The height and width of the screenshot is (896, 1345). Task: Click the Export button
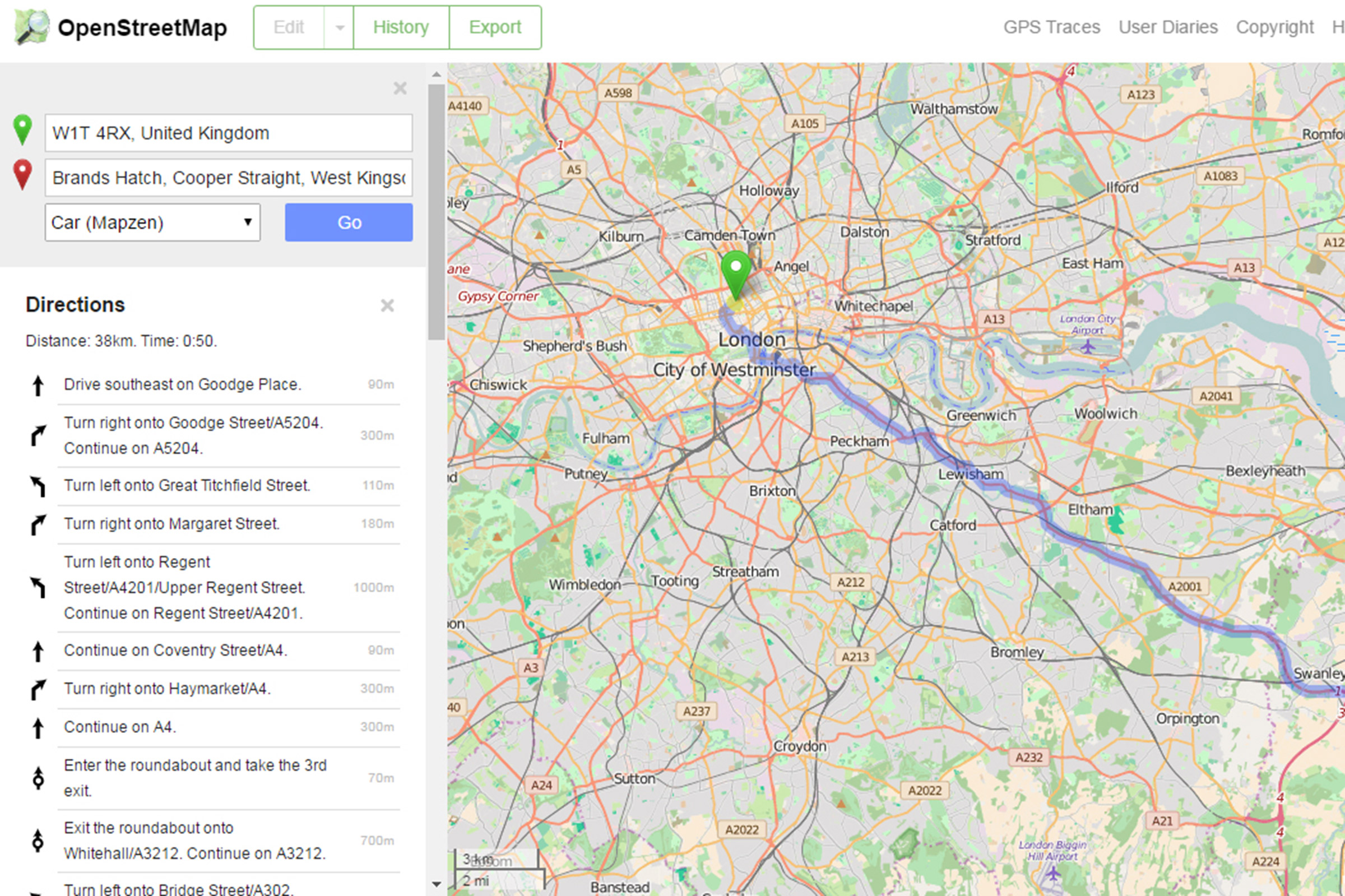(x=495, y=27)
